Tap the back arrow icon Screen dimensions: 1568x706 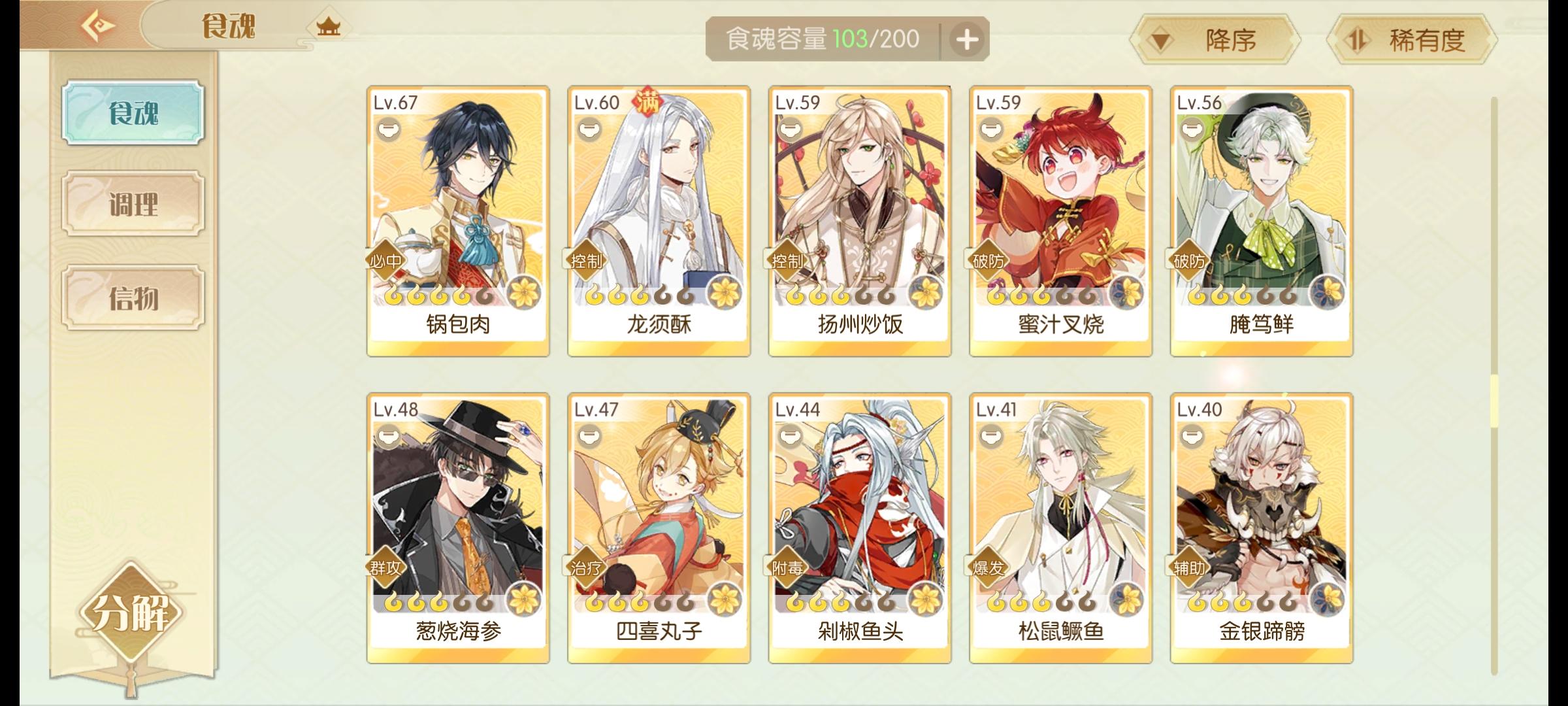click(98, 25)
